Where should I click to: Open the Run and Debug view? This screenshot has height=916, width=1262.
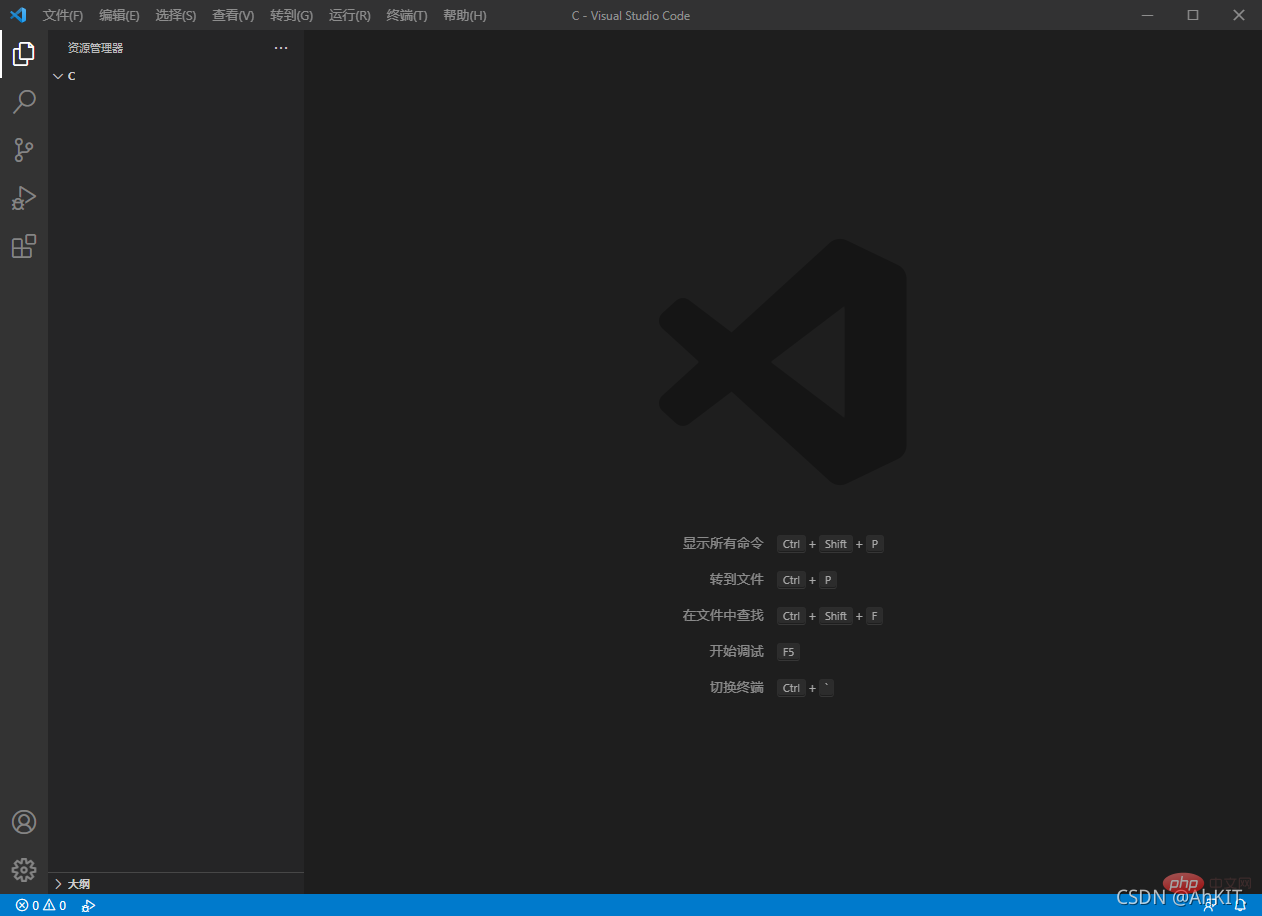coord(24,198)
